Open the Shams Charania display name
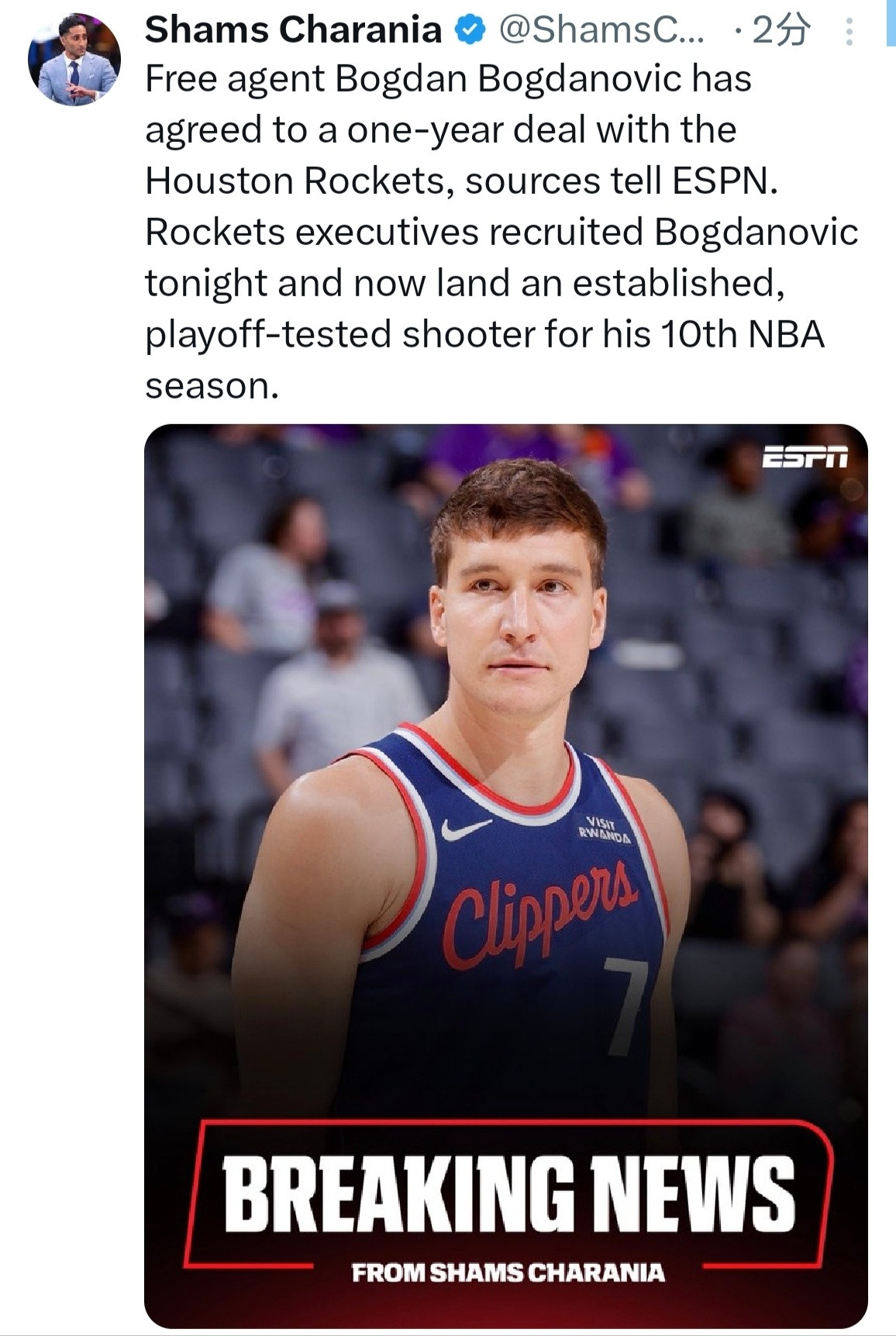The image size is (896, 1336). pyautogui.click(x=293, y=30)
